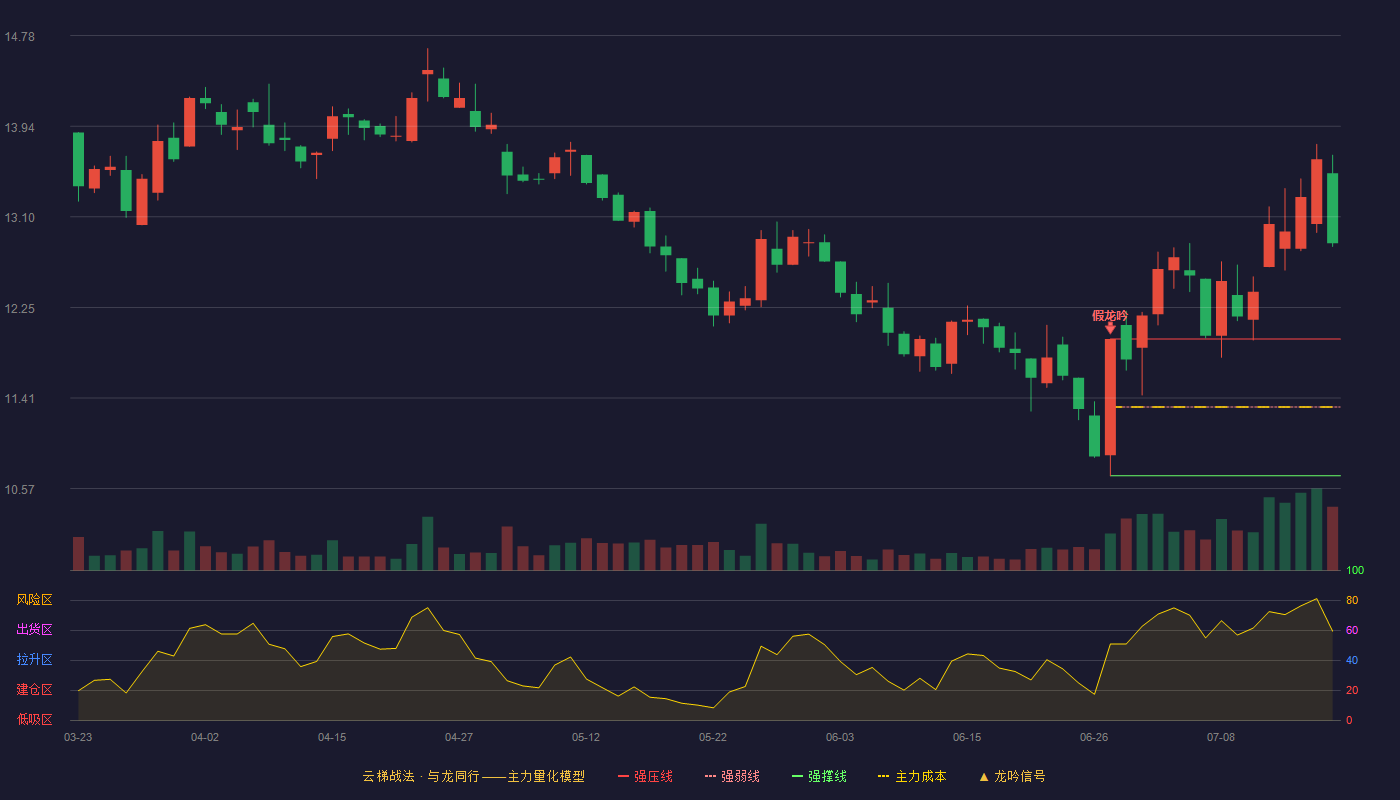Click the orange 80 indicator axis value
This screenshot has height=800, width=1400.
(x=1352, y=600)
